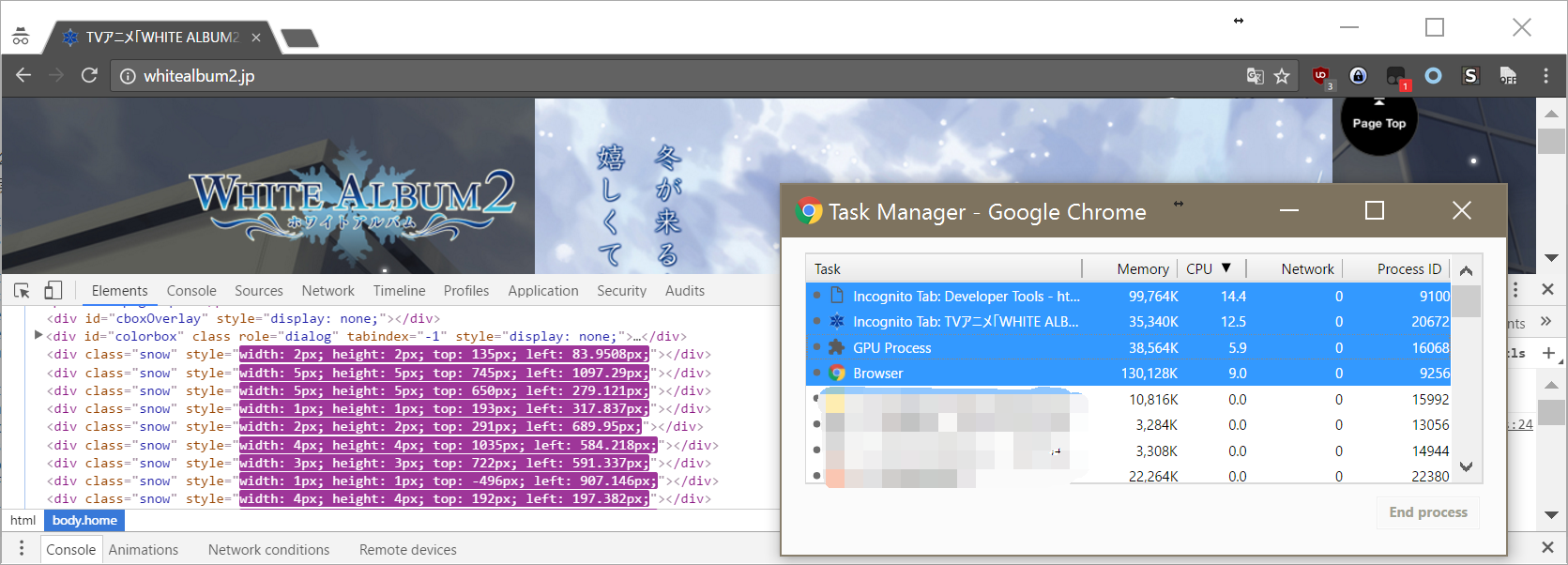The width and height of the screenshot is (1568, 565).
Task: Select task row with Process ID 15992
Action: [x=1129, y=399]
